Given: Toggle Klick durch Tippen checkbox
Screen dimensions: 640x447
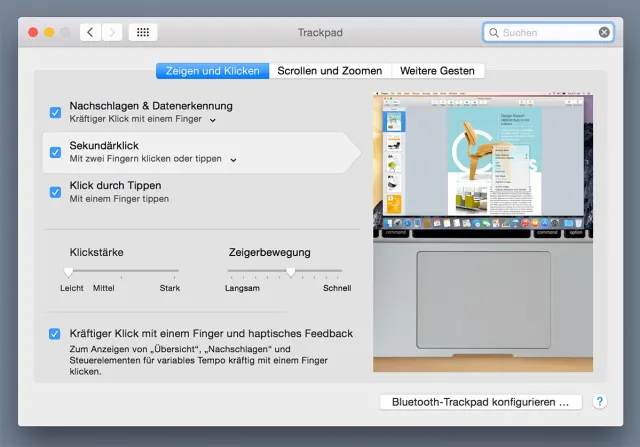Looking at the screenshot, I should 55,192.
